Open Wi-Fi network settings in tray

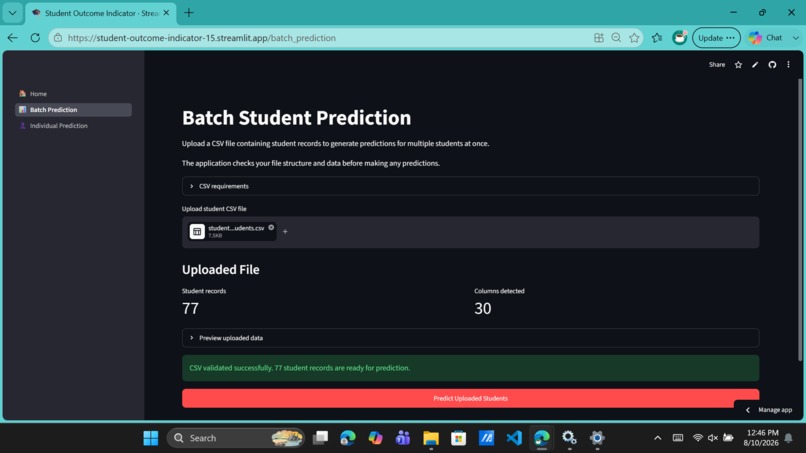(698, 438)
